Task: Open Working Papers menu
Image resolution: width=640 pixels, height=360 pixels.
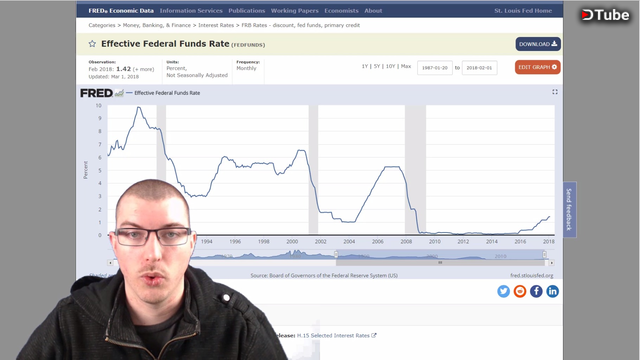Action: pyautogui.click(x=294, y=11)
